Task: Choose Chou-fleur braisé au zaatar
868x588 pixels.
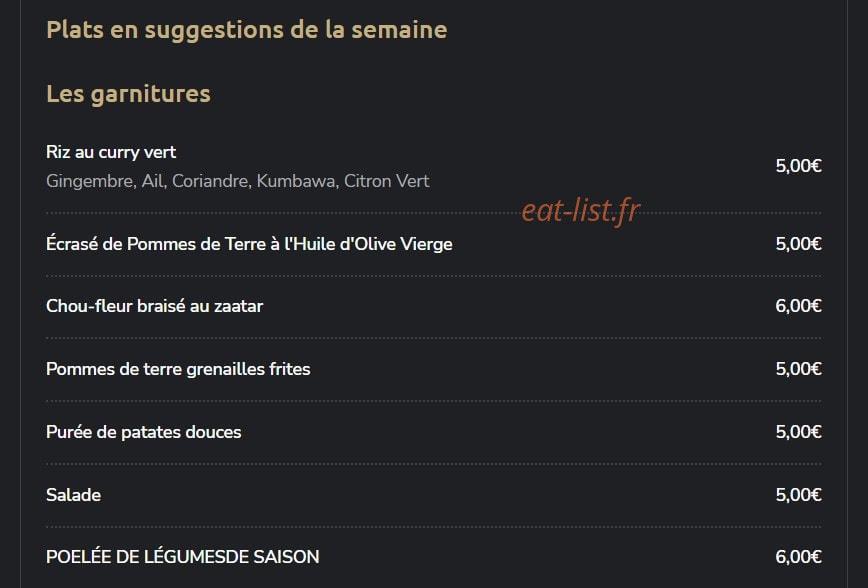Action: tap(154, 306)
